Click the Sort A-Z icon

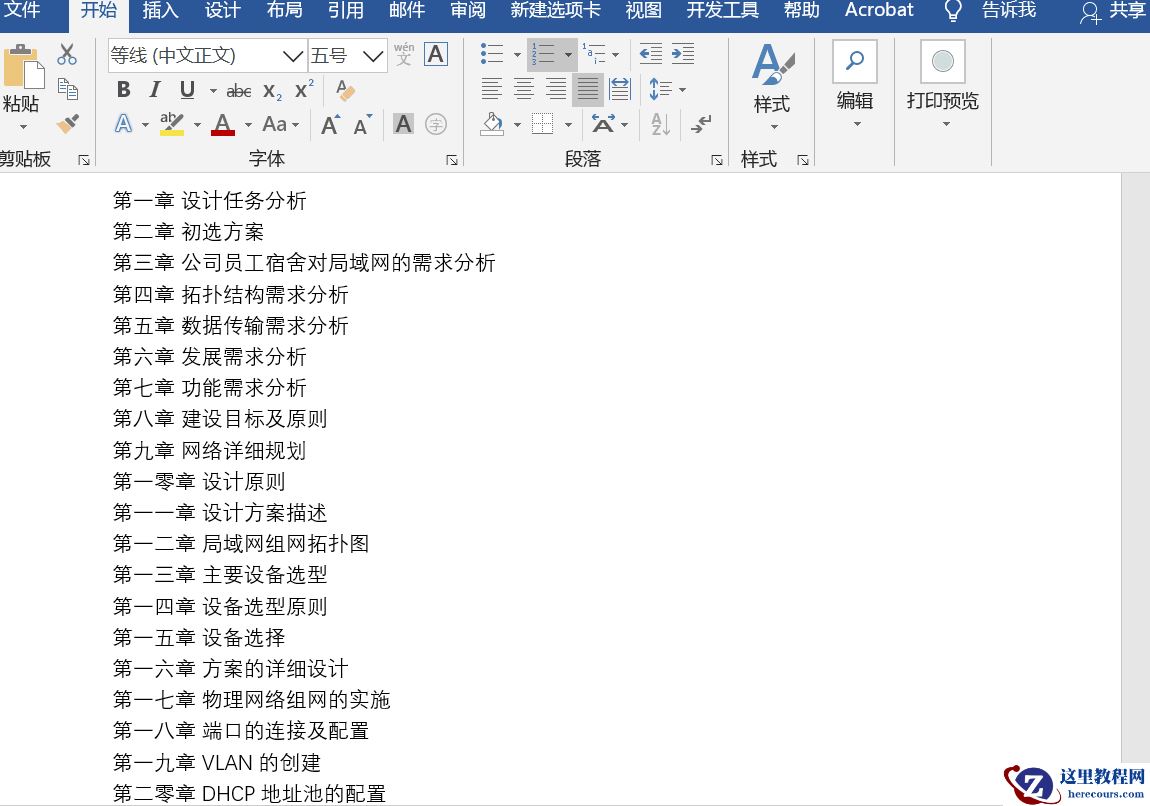[x=660, y=124]
